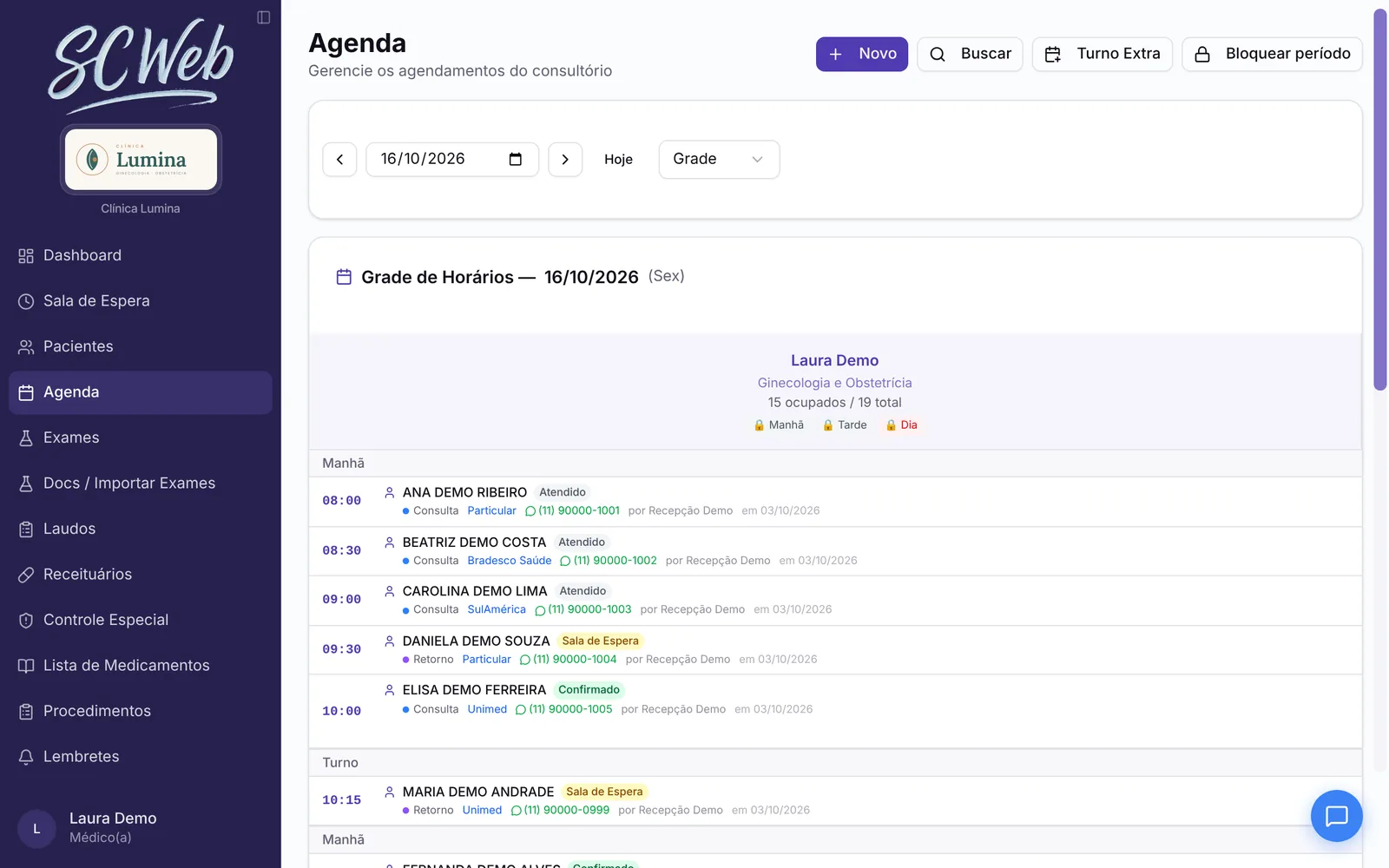The image size is (1389, 868).
Task: Click the SC Web logo
Action: point(141,65)
